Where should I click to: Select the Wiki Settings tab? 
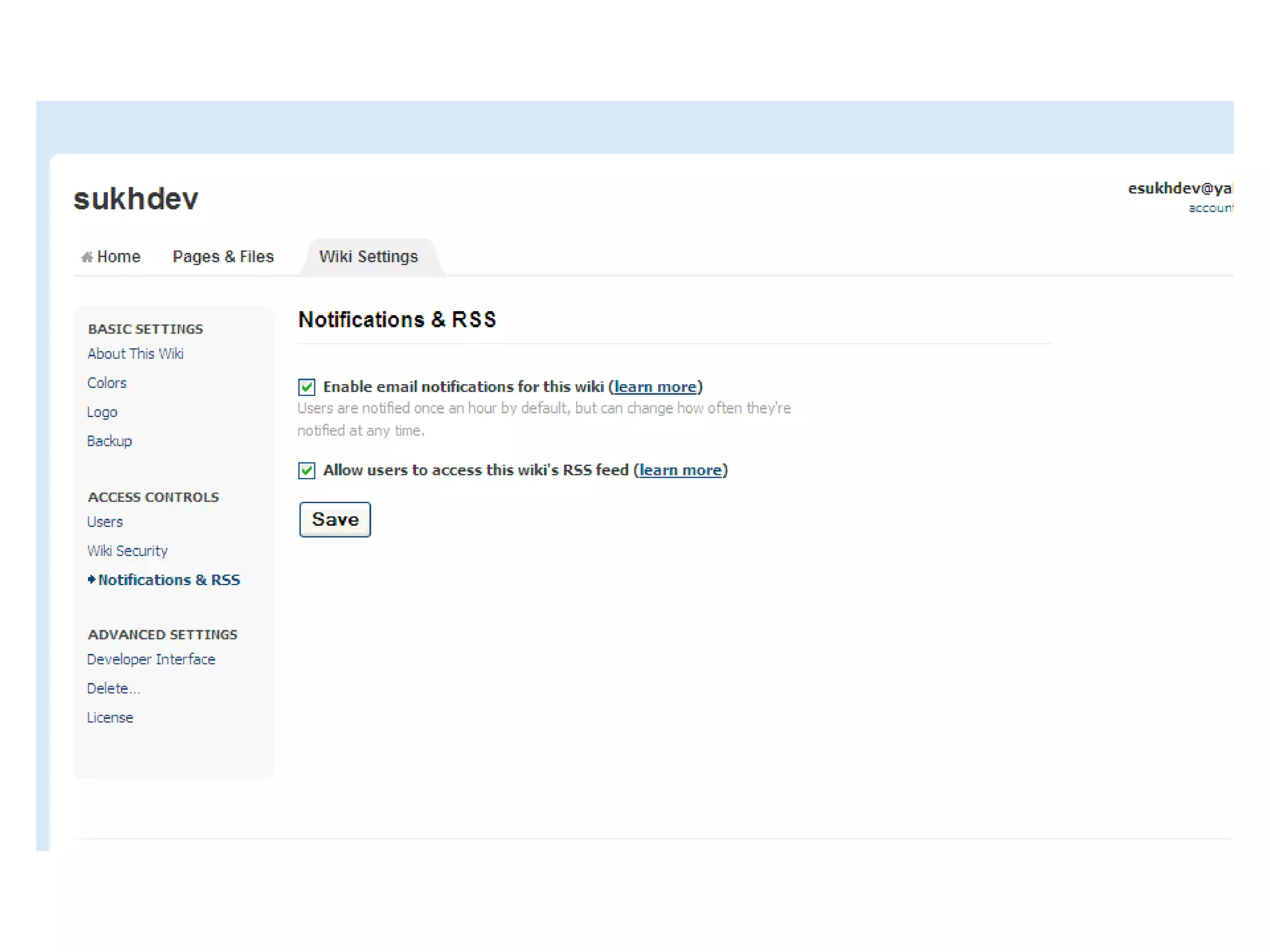368,257
